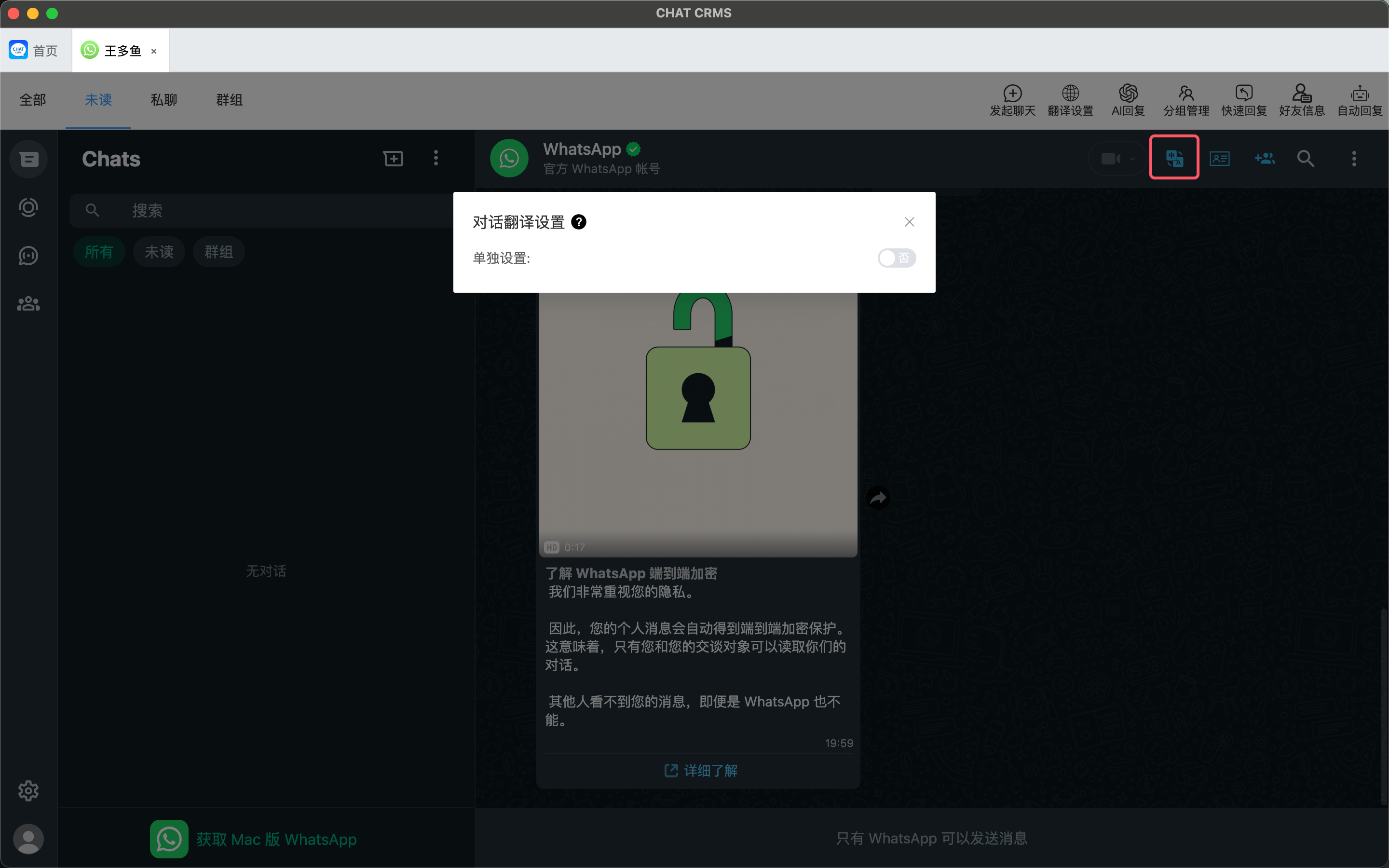Select the 私聊 filter tab

point(163,100)
